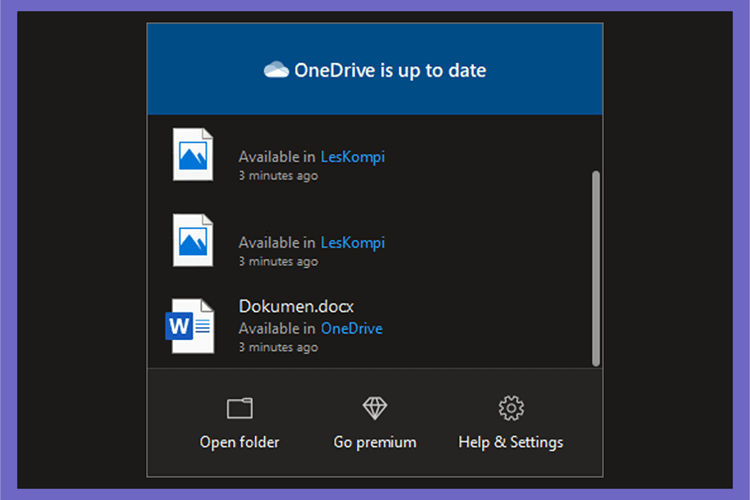The width and height of the screenshot is (750, 500).
Task: Click the OneDrive cloud icon in header
Action: [x=276, y=70]
